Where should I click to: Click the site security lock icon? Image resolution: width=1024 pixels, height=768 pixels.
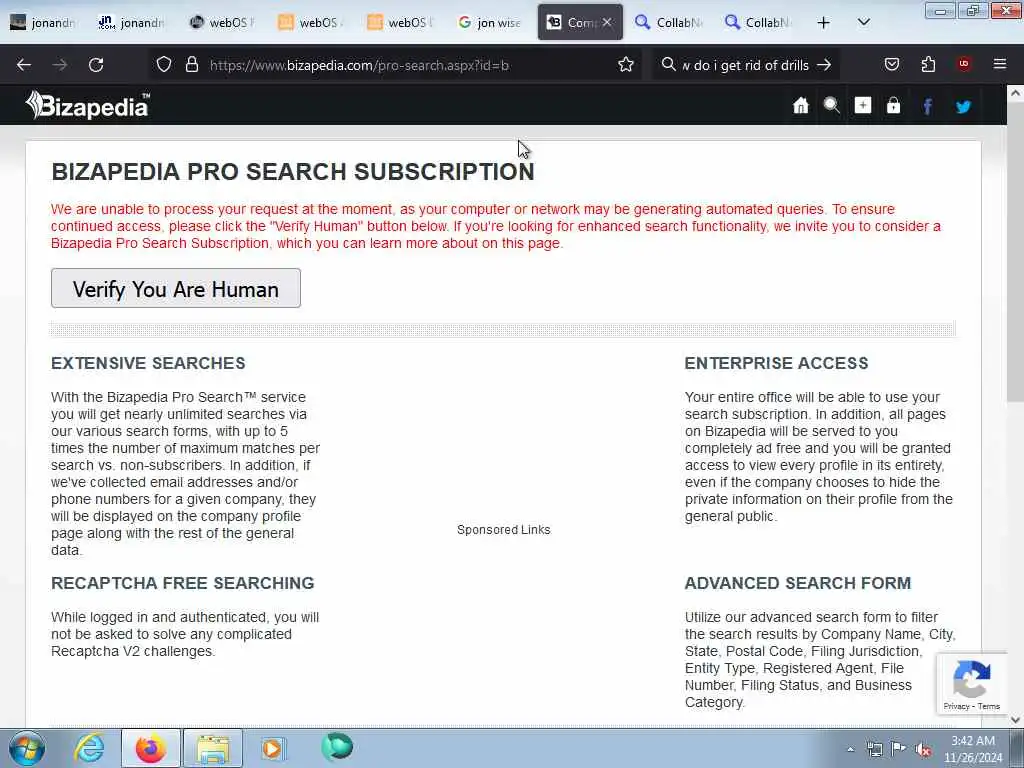tap(192, 65)
